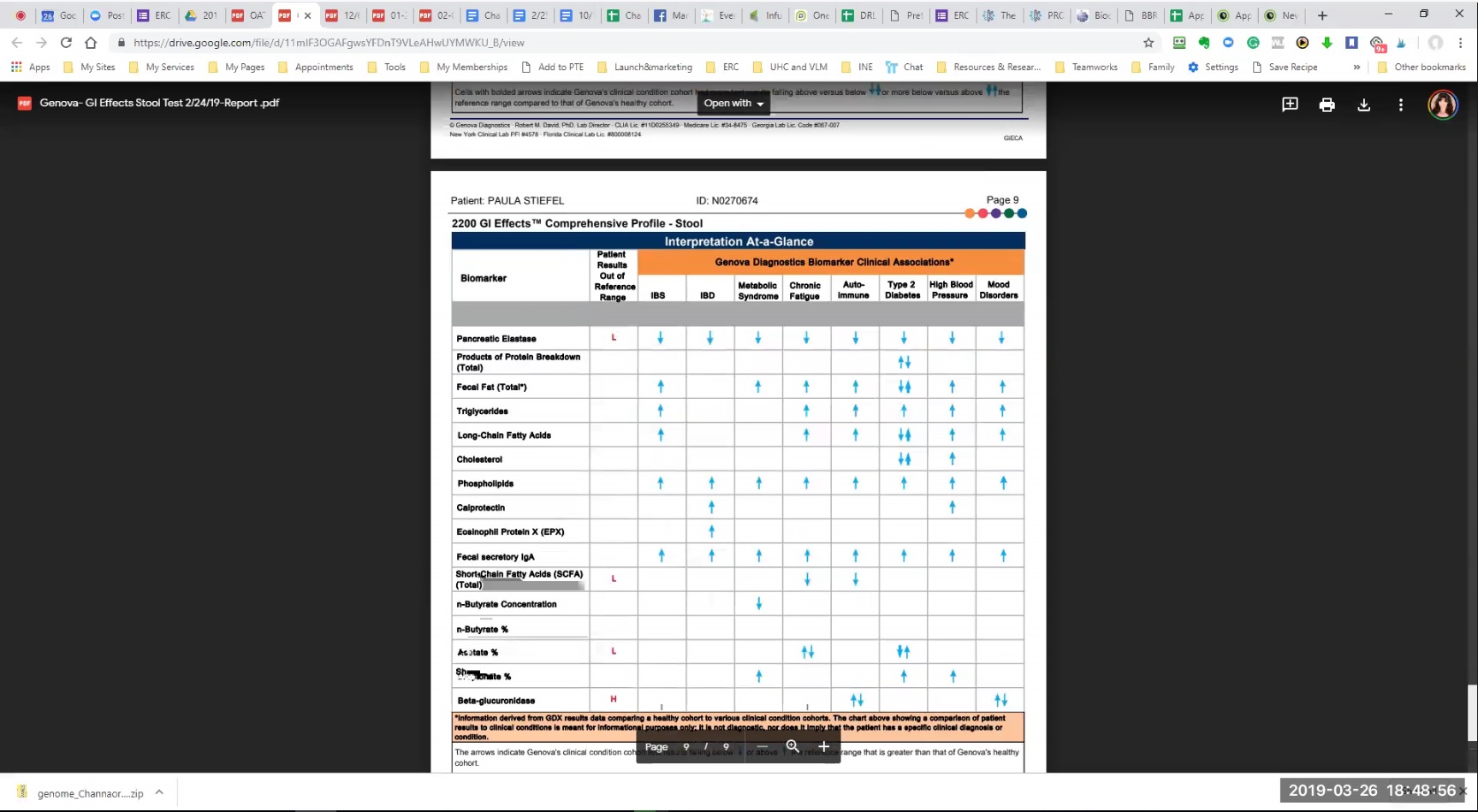Click the Cholesterol row label
This screenshot has width=1478, height=812.
(479, 459)
